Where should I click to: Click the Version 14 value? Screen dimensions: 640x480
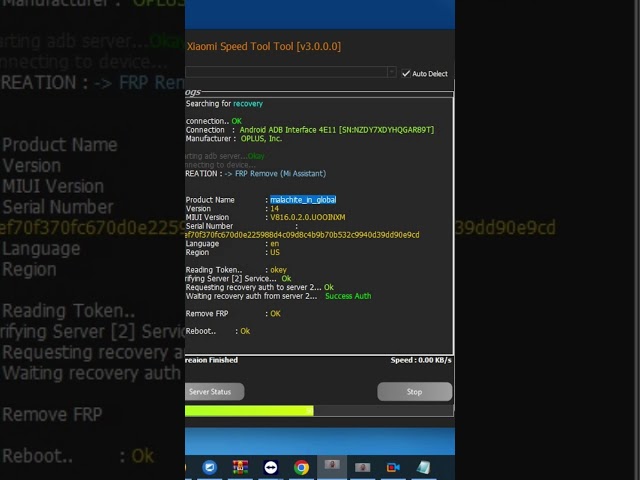pos(274,209)
